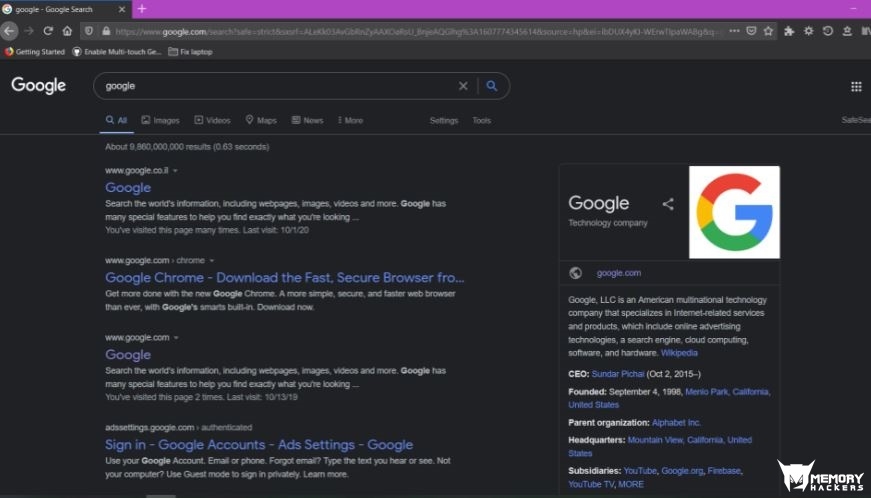
Task: Go to the browser home page
Action: pos(67,31)
